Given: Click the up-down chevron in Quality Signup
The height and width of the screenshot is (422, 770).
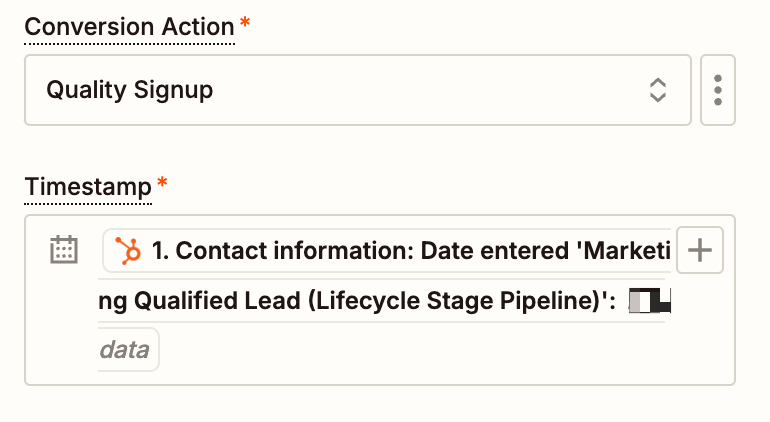Looking at the screenshot, I should (657, 90).
